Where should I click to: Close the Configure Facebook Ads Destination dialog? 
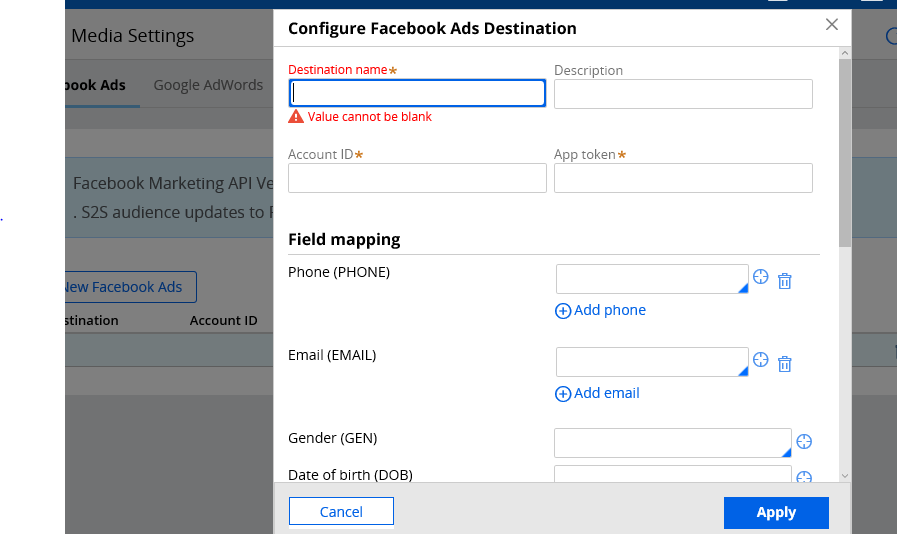pyautogui.click(x=832, y=25)
